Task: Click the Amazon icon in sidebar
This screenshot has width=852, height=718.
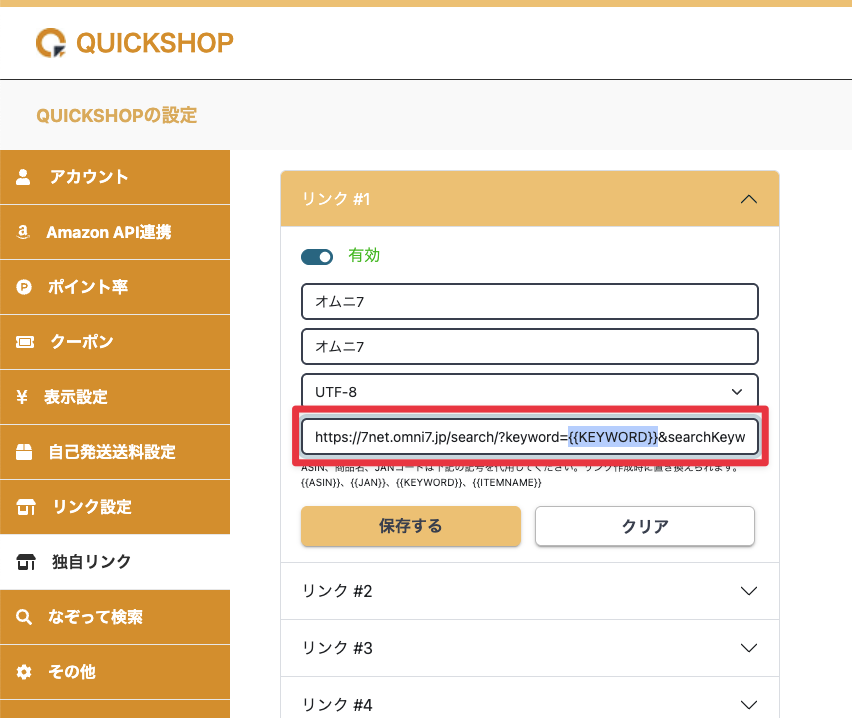Action: [24, 232]
